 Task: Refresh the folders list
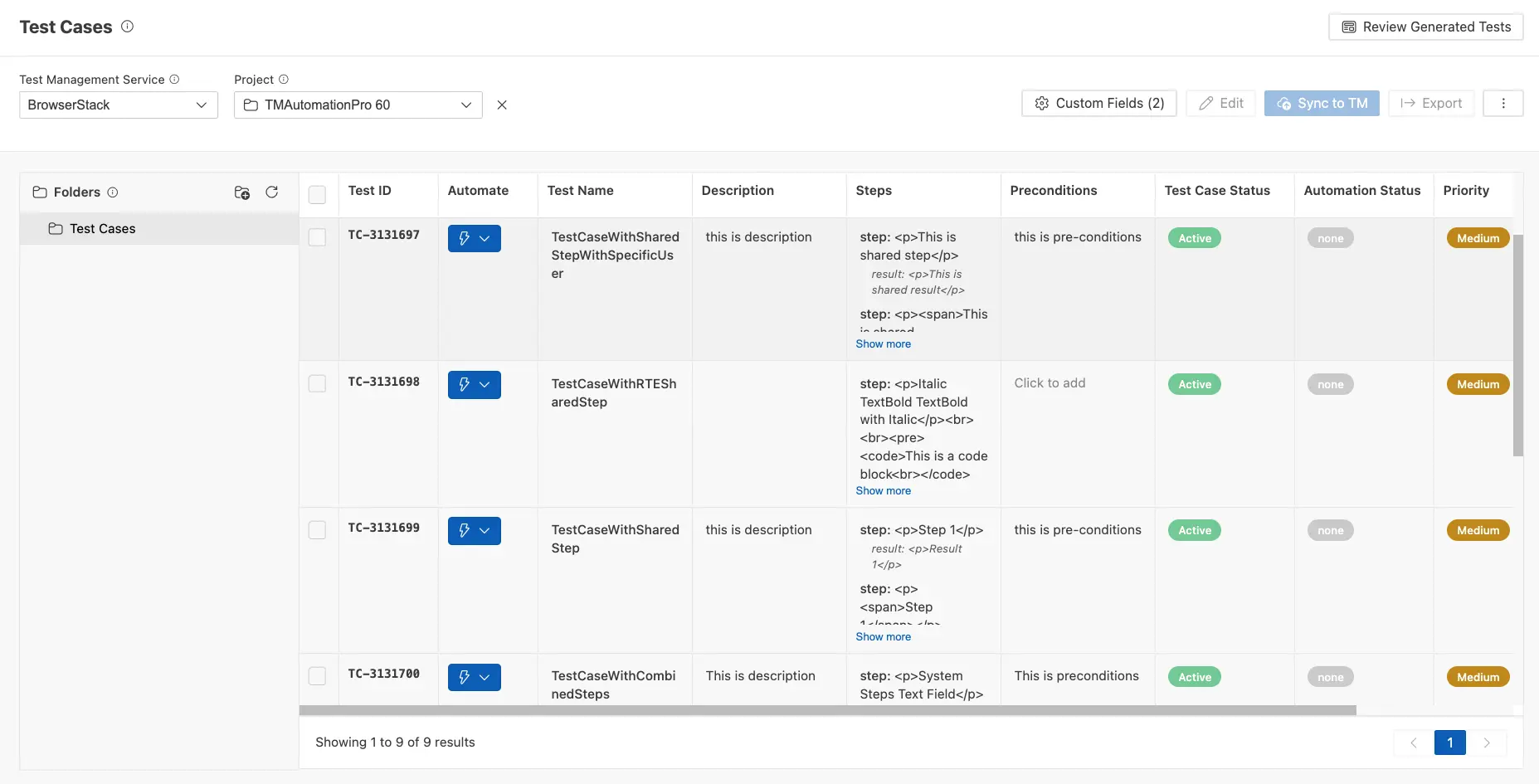point(272,192)
